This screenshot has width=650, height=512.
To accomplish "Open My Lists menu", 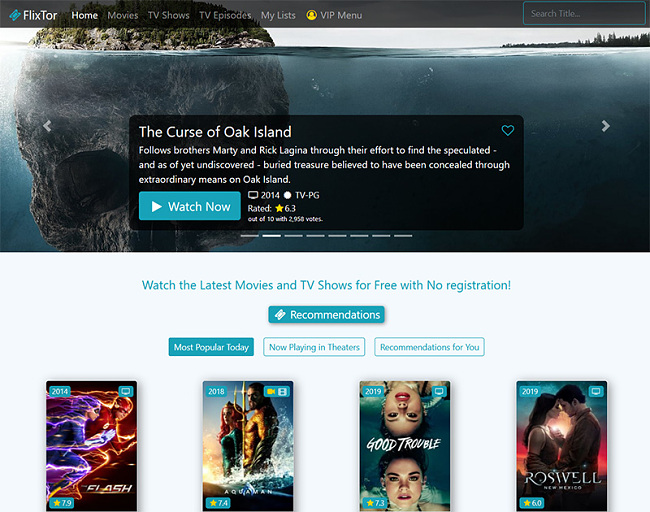I will coord(278,15).
